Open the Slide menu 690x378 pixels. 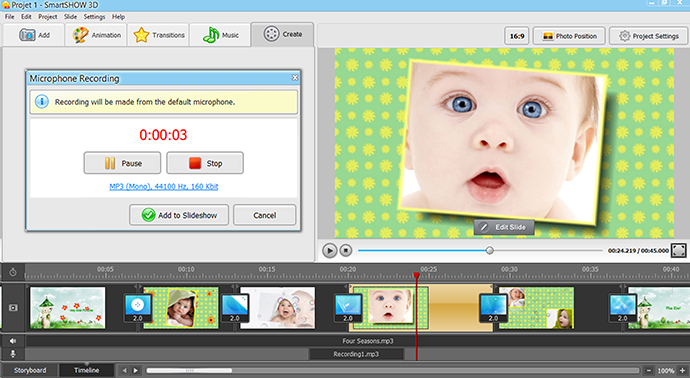70,17
